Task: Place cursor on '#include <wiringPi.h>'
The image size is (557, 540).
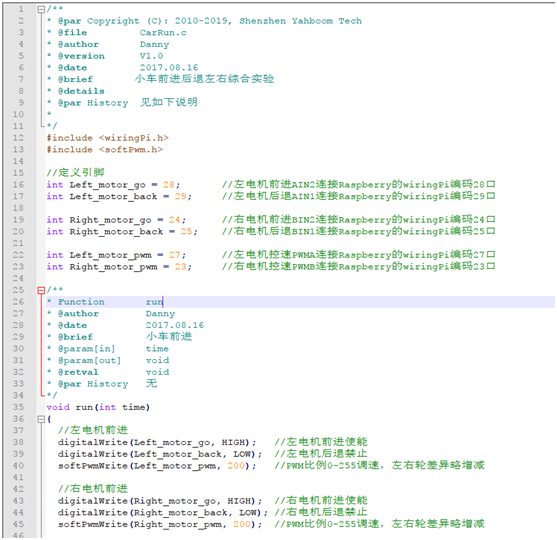Action: (108, 138)
